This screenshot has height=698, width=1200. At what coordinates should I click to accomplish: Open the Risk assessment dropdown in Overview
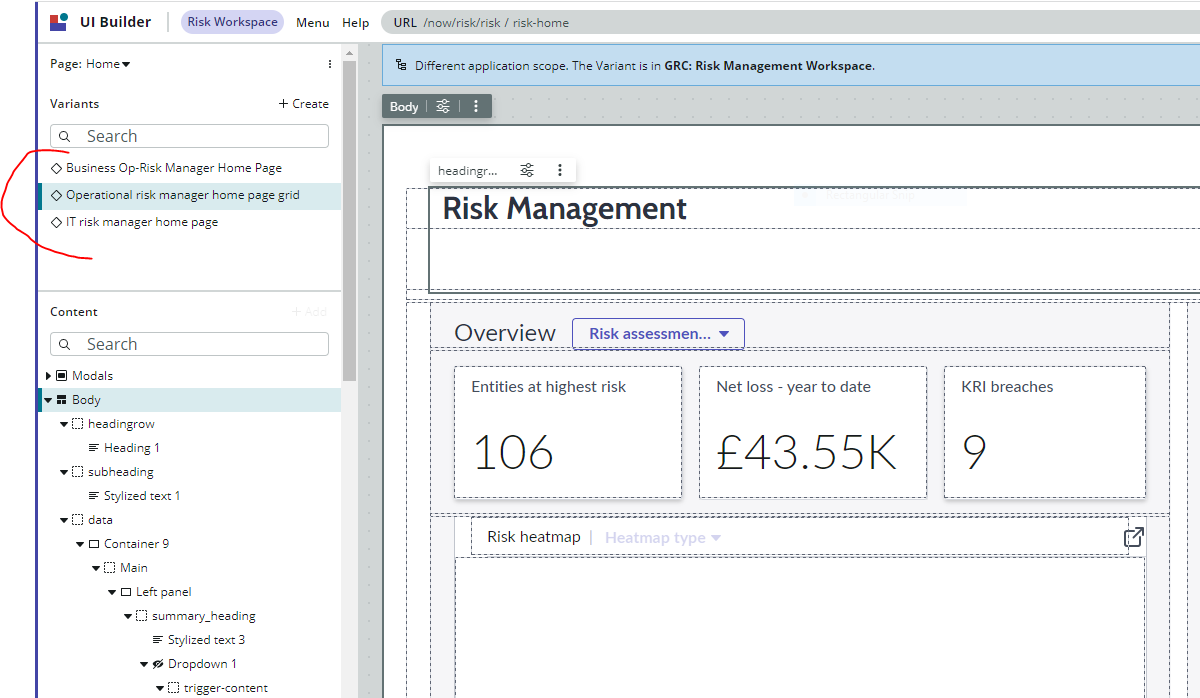pos(658,333)
